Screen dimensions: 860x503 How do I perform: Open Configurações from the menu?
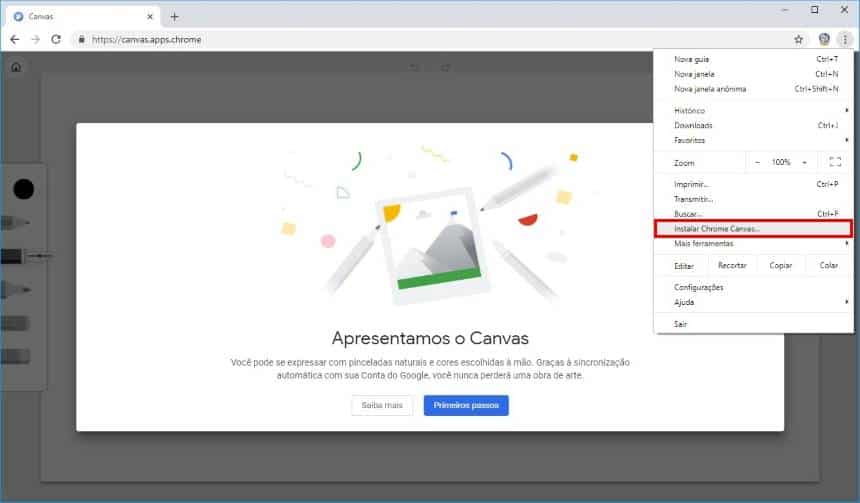tap(754, 287)
